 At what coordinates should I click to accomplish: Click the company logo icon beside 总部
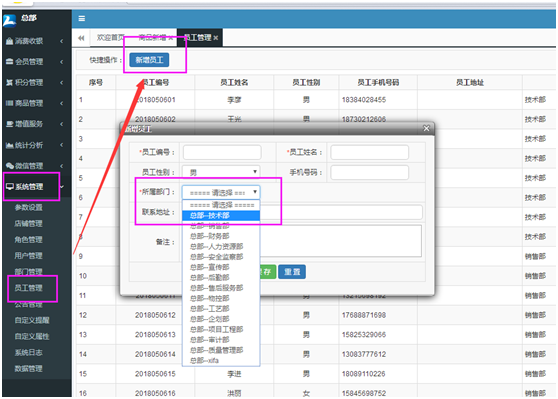[10, 21]
